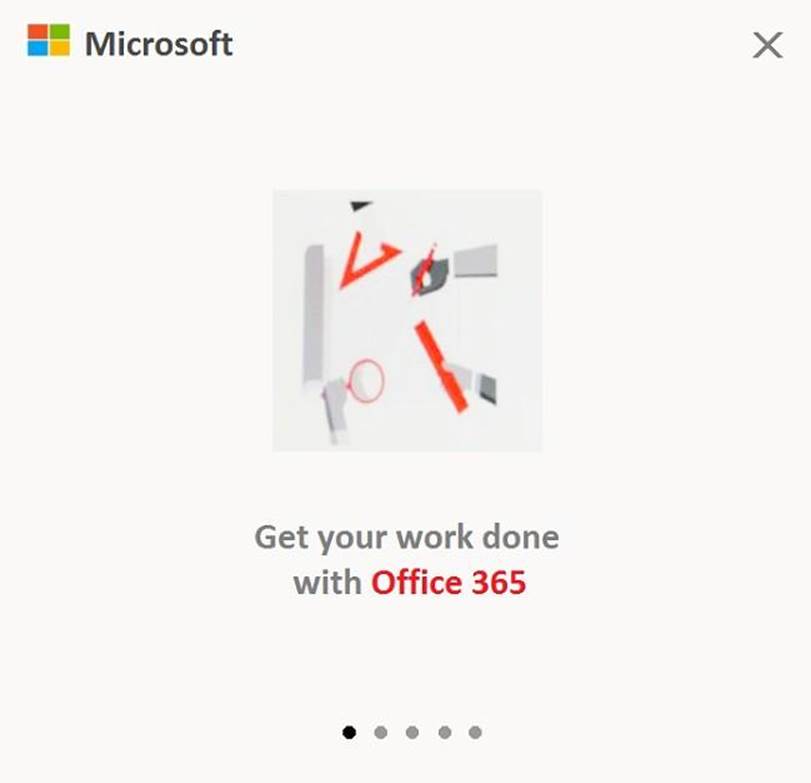Click the blue square of Microsoft logo
The image size is (811, 783).
(x=37, y=48)
